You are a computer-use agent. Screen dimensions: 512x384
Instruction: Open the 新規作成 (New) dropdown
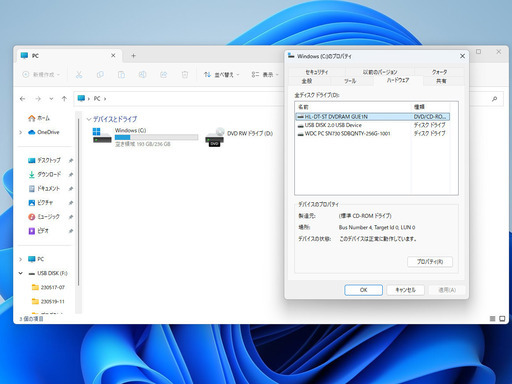point(41,75)
